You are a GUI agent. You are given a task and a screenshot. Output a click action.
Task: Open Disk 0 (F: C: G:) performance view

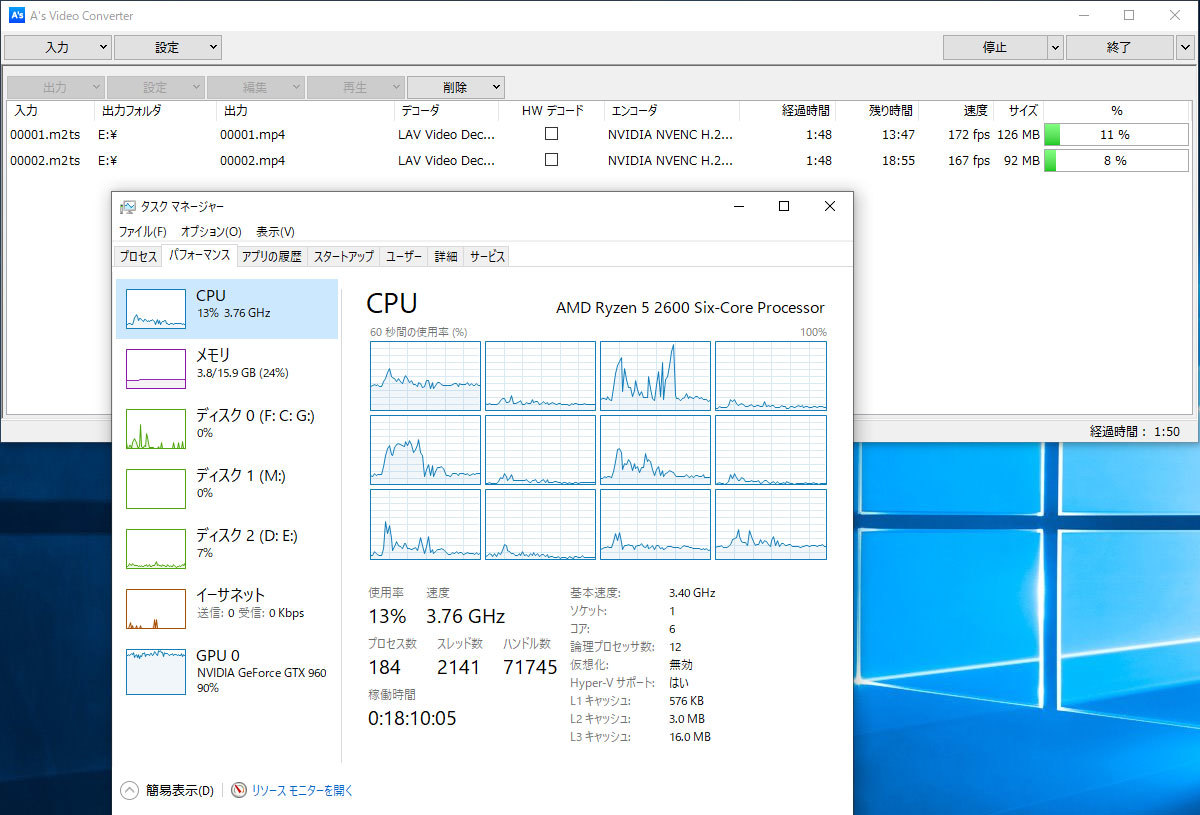tap(156, 428)
